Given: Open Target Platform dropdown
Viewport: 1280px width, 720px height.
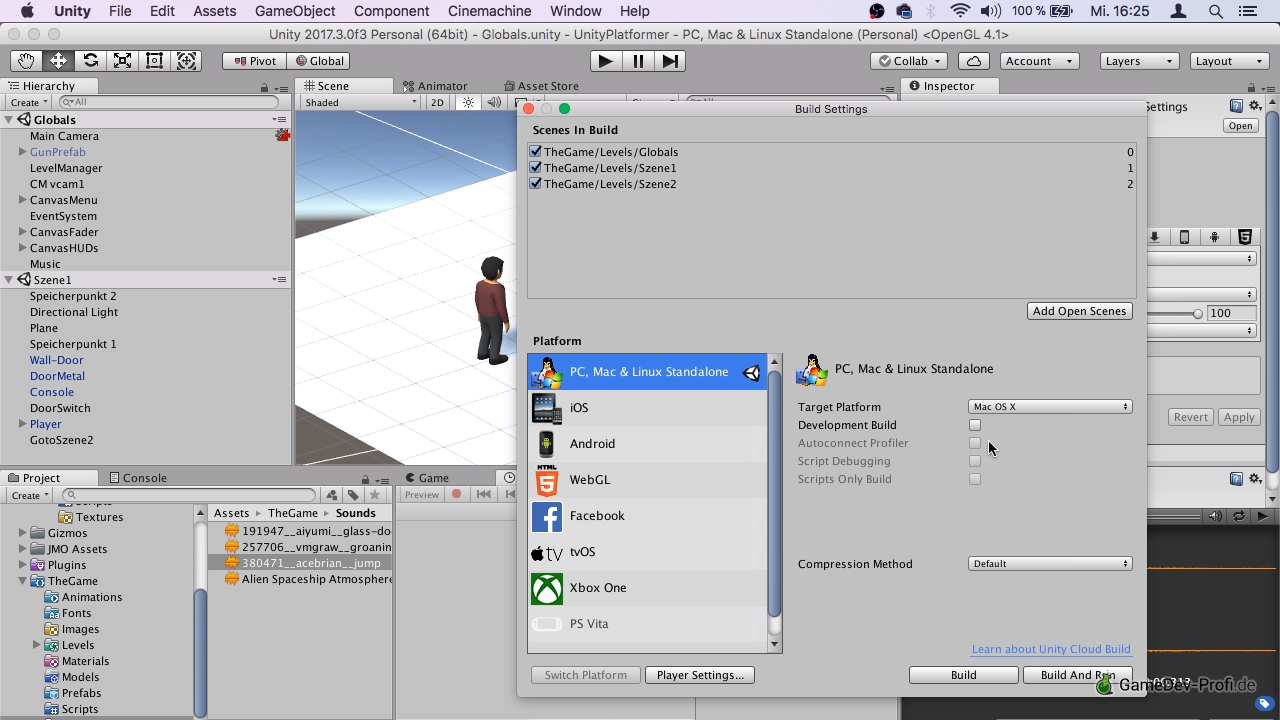Looking at the screenshot, I should click(1050, 407).
